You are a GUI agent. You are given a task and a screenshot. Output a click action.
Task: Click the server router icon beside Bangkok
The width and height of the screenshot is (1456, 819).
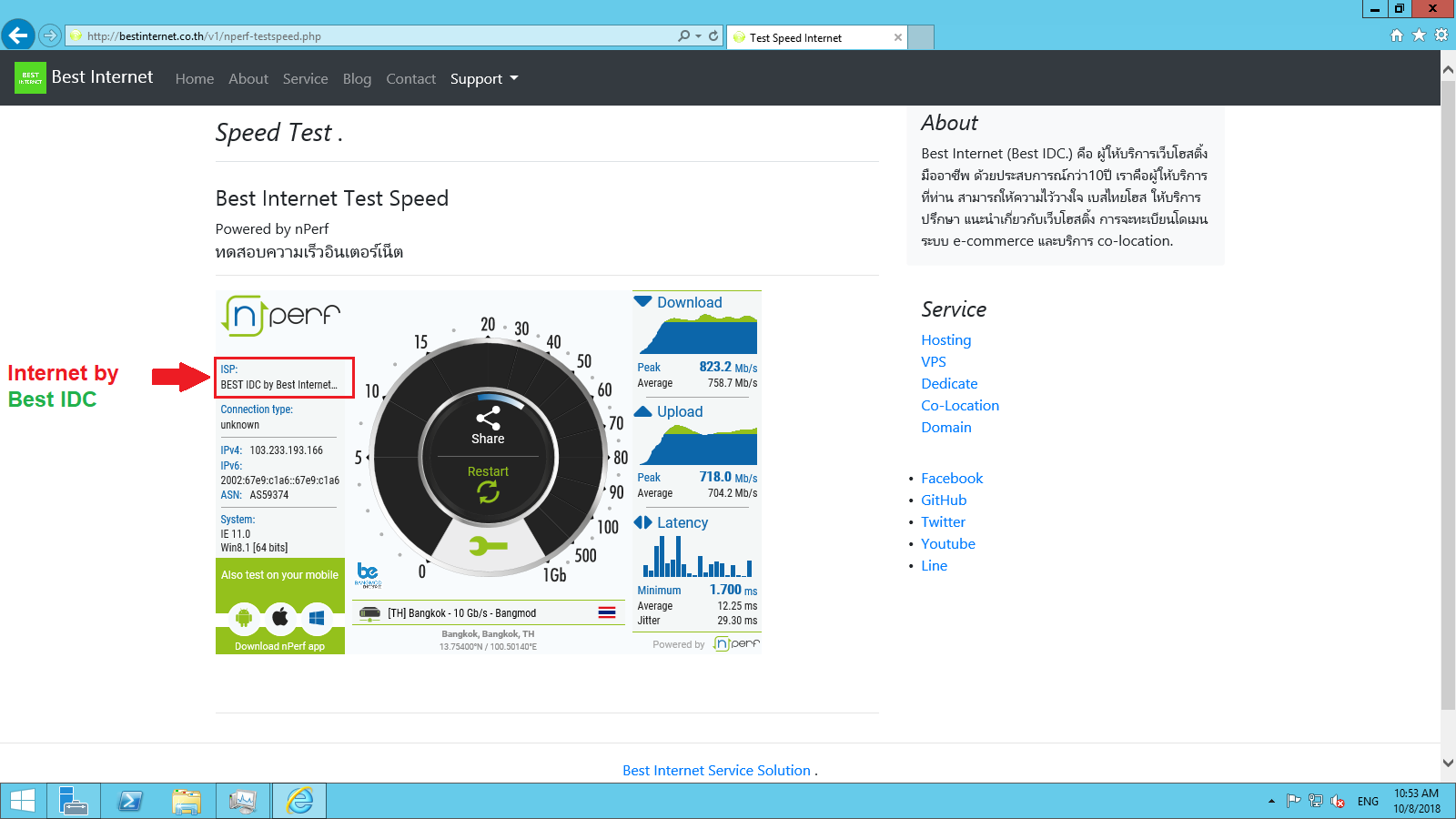click(x=369, y=612)
